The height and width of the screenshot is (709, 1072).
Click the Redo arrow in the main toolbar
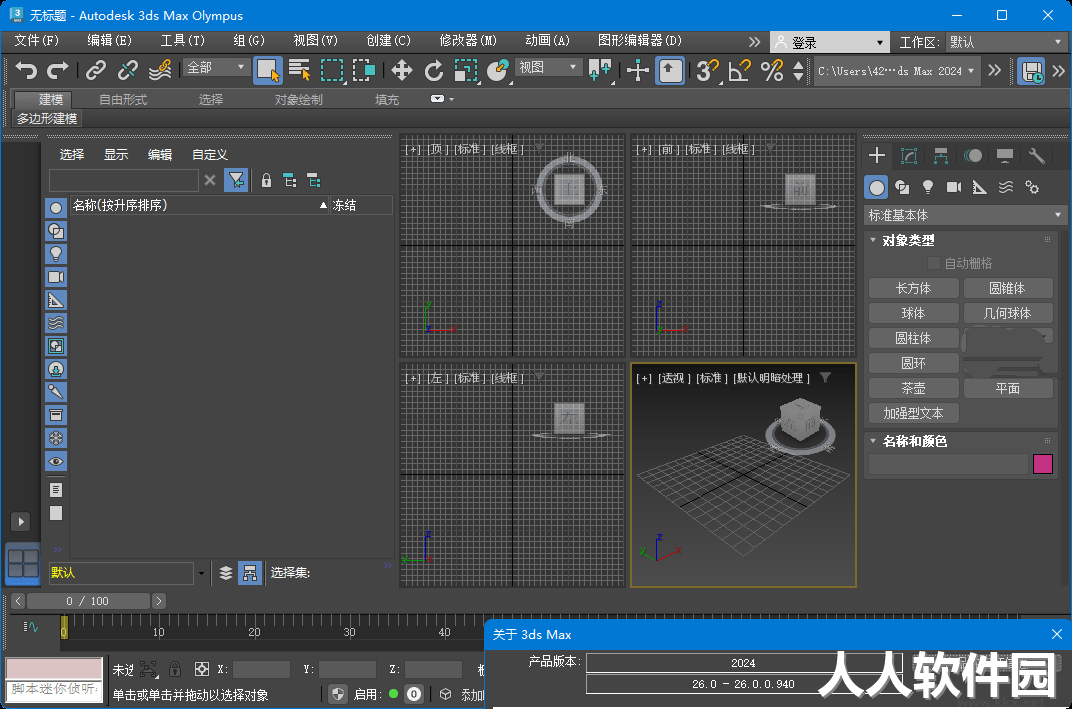tap(57, 70)
